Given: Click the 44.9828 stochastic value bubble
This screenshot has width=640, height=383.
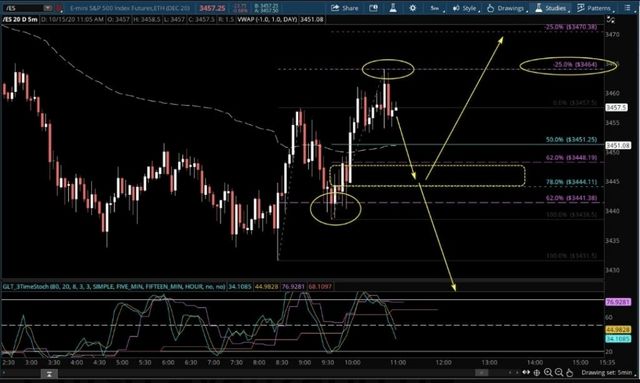Looking at the screenshot, I should 618,330.
